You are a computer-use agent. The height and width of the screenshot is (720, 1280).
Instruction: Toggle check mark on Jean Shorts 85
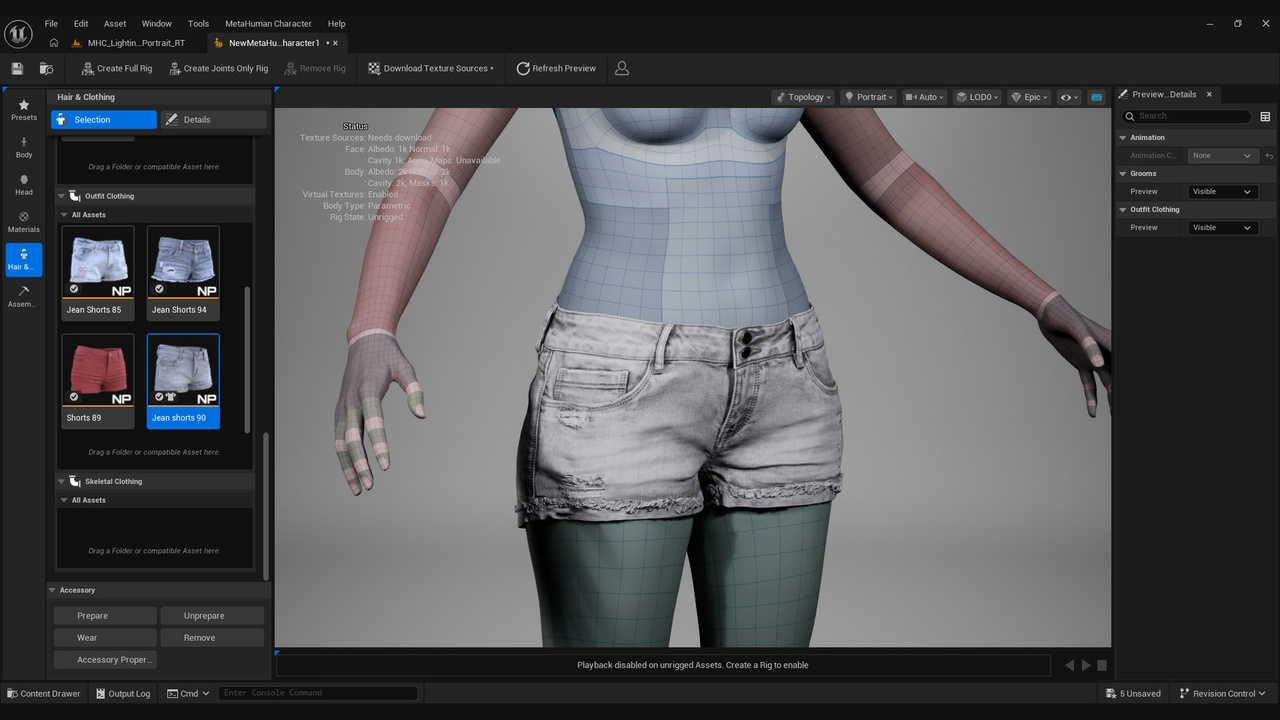click(74, 289)
